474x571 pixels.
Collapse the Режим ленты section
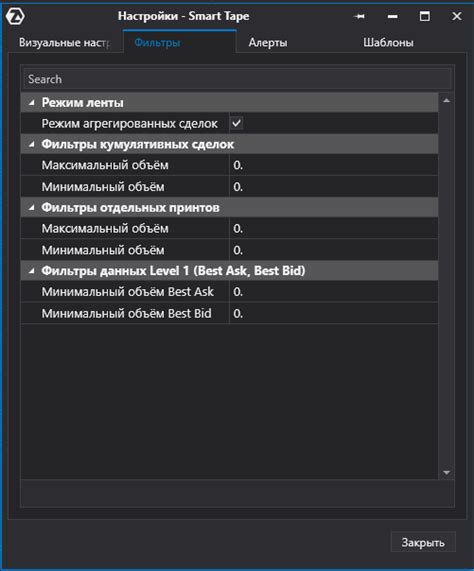(32, 103)
